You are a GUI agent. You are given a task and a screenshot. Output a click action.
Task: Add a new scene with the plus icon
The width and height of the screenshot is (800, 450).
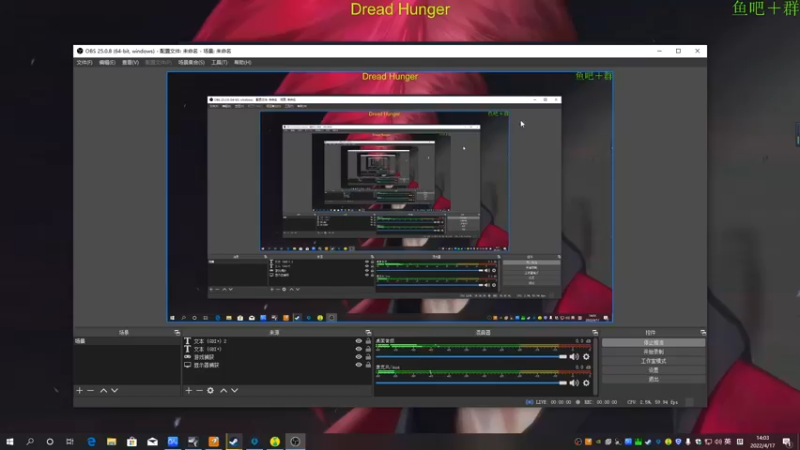click(80, 390)
